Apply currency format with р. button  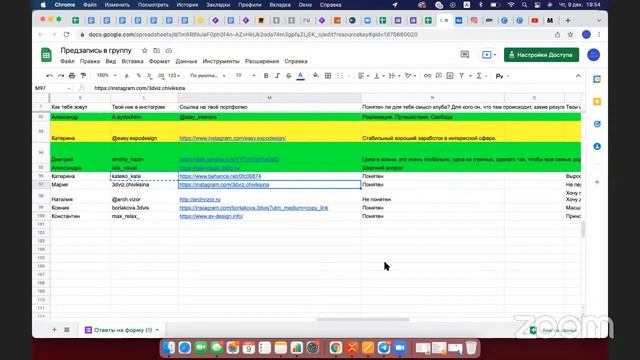click(127, 76)
